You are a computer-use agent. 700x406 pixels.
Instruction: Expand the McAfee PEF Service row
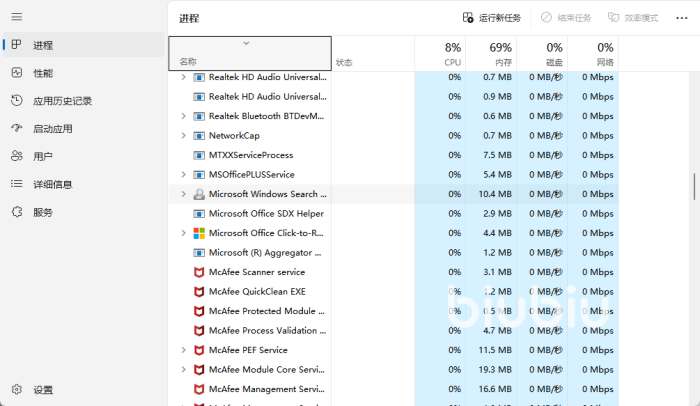(183, 350)
